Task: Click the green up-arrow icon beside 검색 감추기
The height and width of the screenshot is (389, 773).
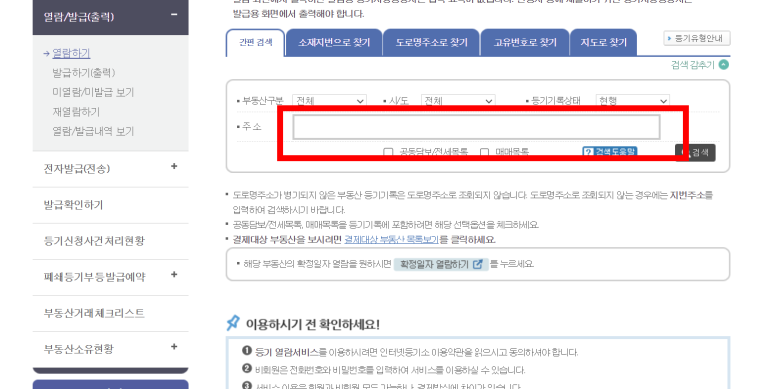Action: pyautogui.click(x=723, y=65)
